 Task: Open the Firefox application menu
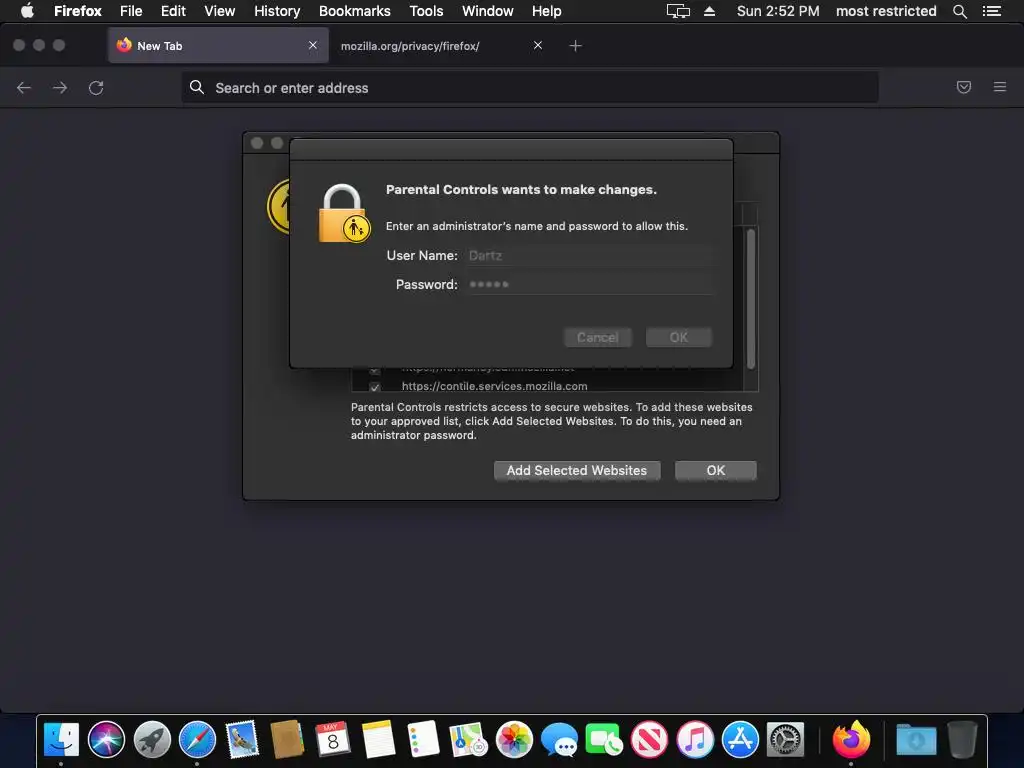pyautogui.click(x=78, y=11)
